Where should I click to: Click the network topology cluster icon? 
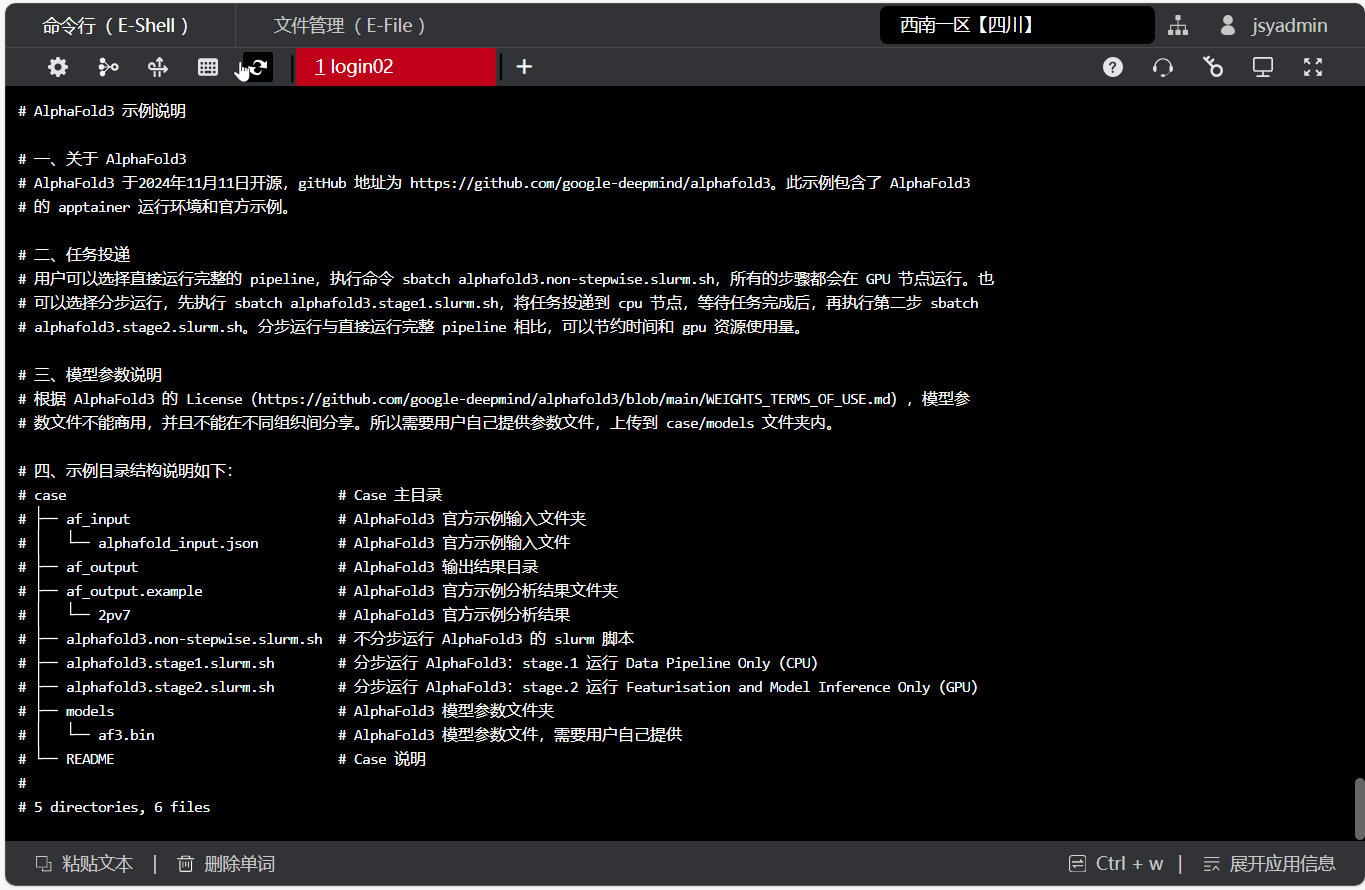coord(1177,26)
